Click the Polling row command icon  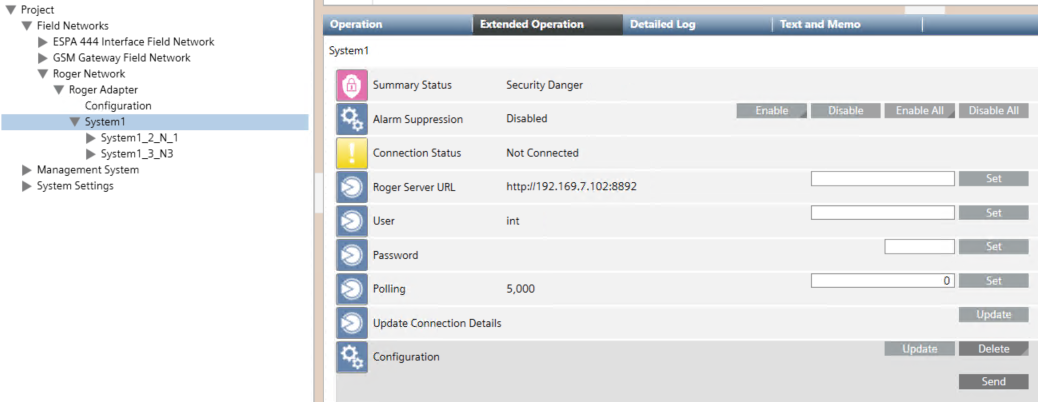coord(351,289)
